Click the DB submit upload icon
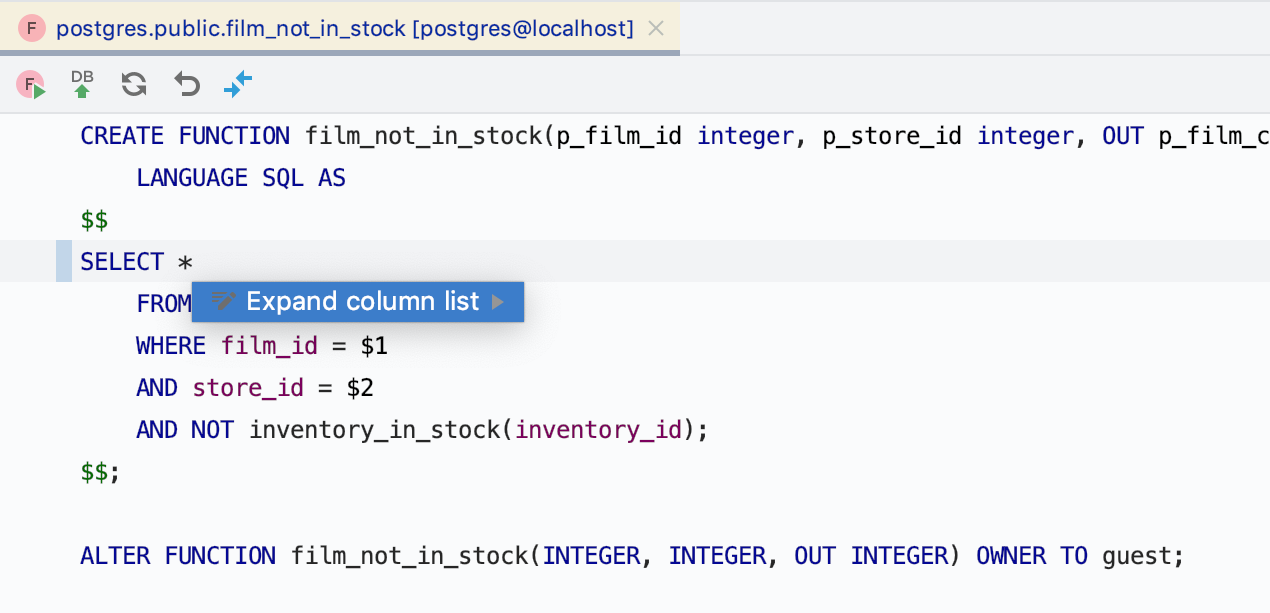Screen dimensions: 1270x613 point(82,84)
